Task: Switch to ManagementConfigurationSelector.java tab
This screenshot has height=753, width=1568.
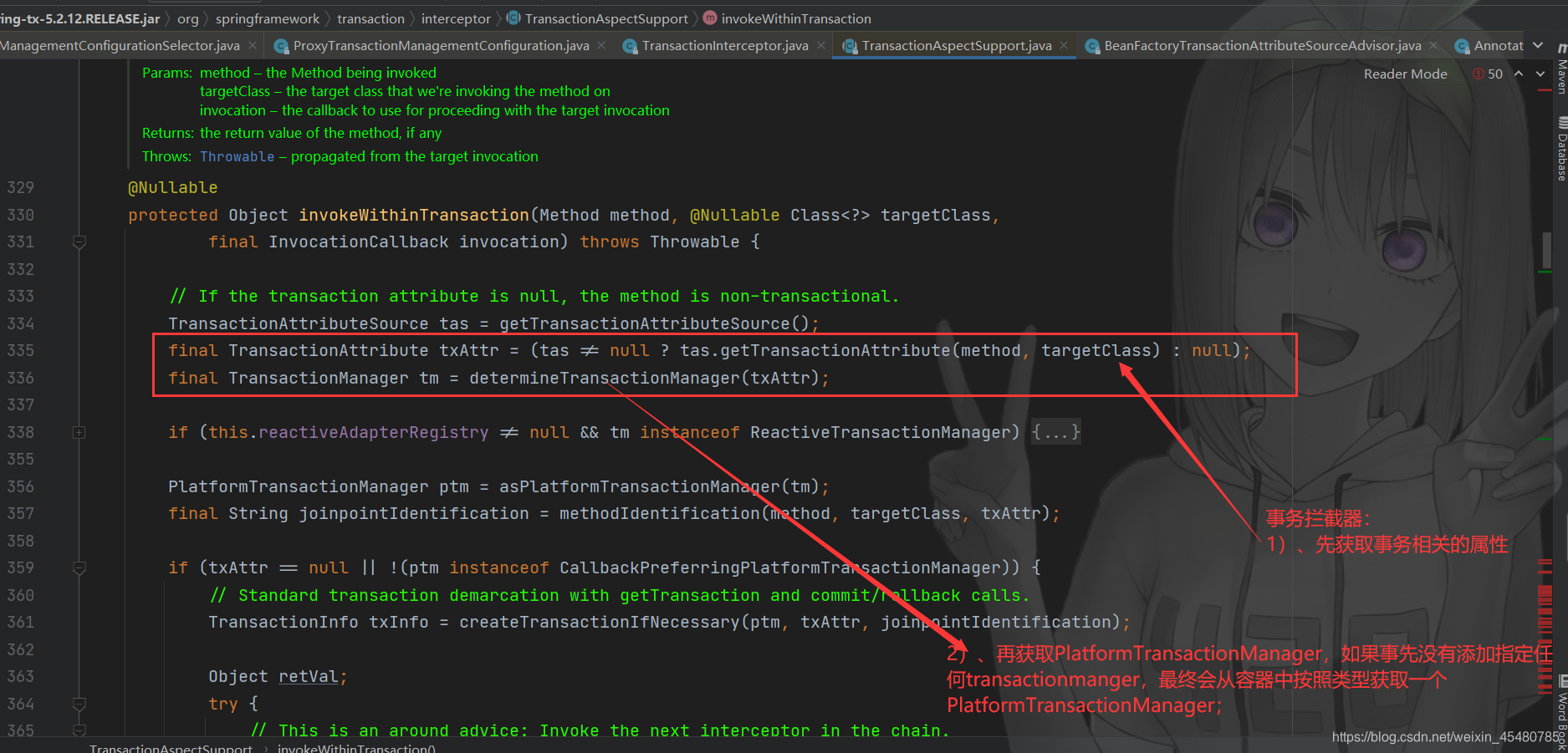Action: click(120, 46)
